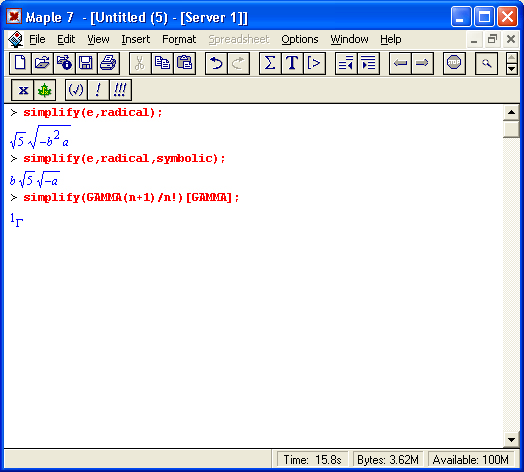Click the auto-correct syntax checkmark icon
This screenshot has height=472, width=524.
pos(76,90)
